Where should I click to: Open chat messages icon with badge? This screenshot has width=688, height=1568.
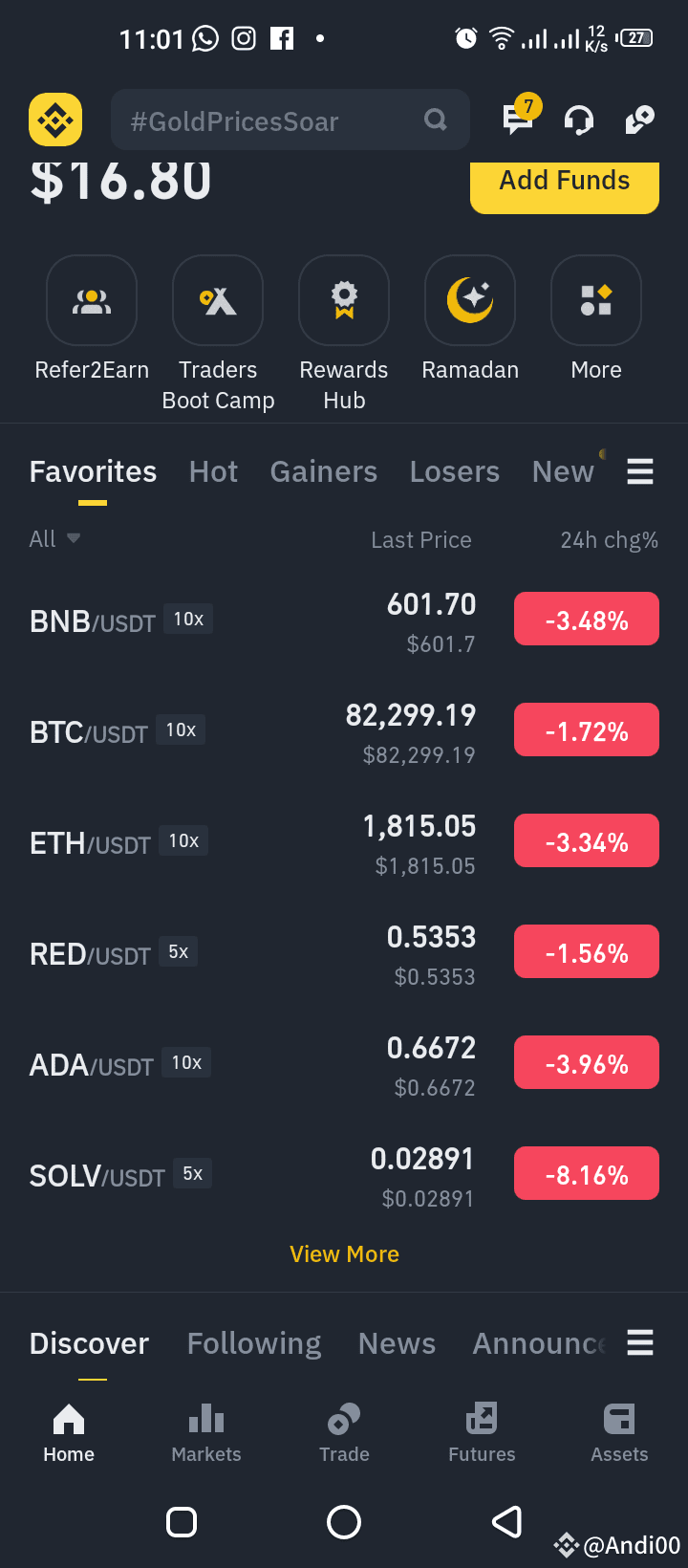[520, 119]
